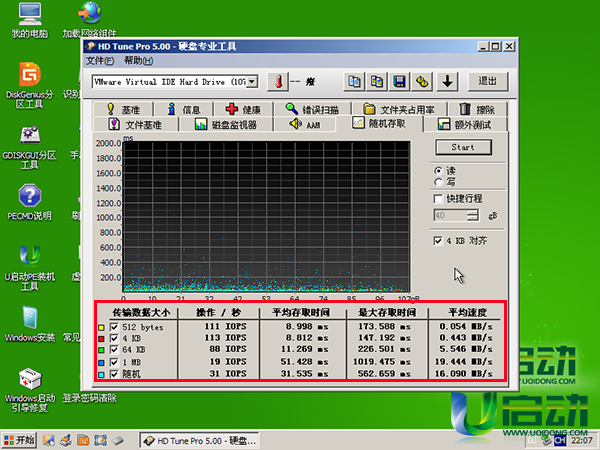Click the HD Tune Pro 5.00 taskbar button
Viewport: 600px width, 450px height.
pyautogui.click(x=199, y=441)
